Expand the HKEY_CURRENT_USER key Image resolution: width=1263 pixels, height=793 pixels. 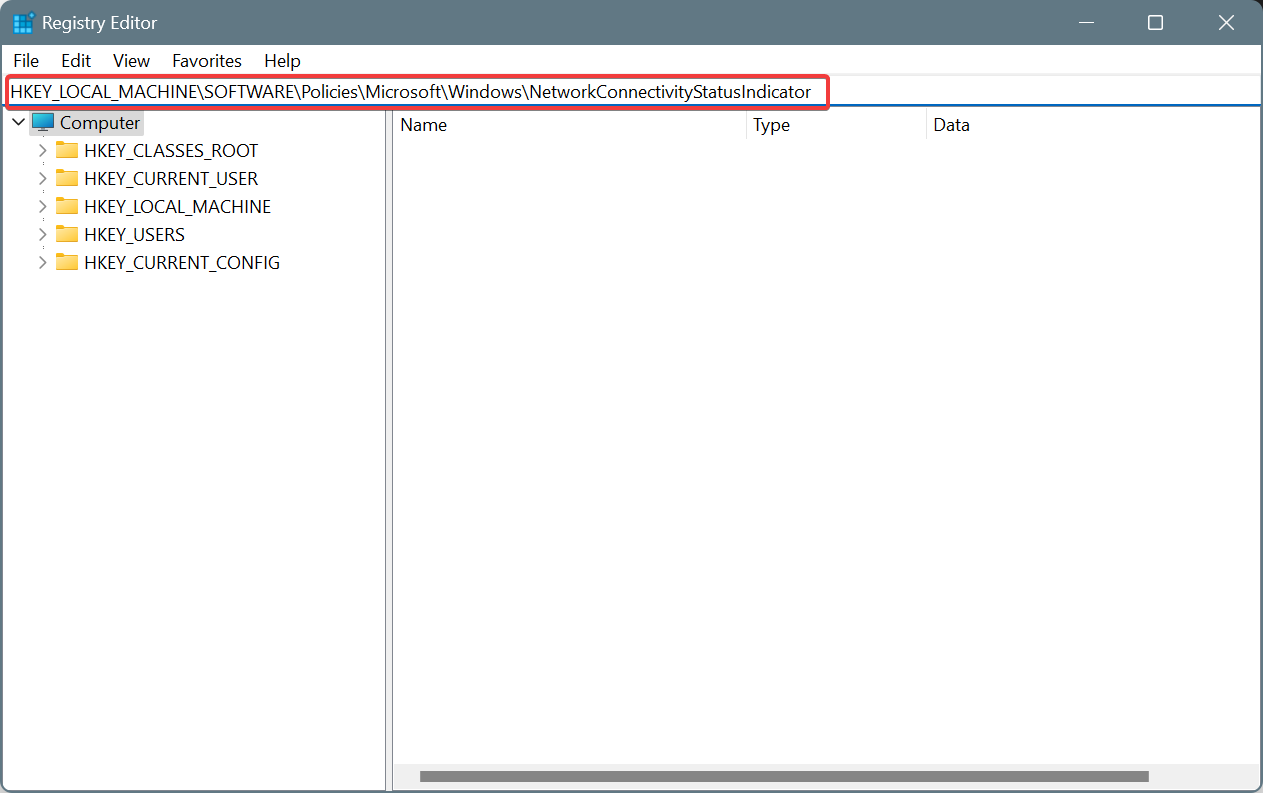[42, 178]
